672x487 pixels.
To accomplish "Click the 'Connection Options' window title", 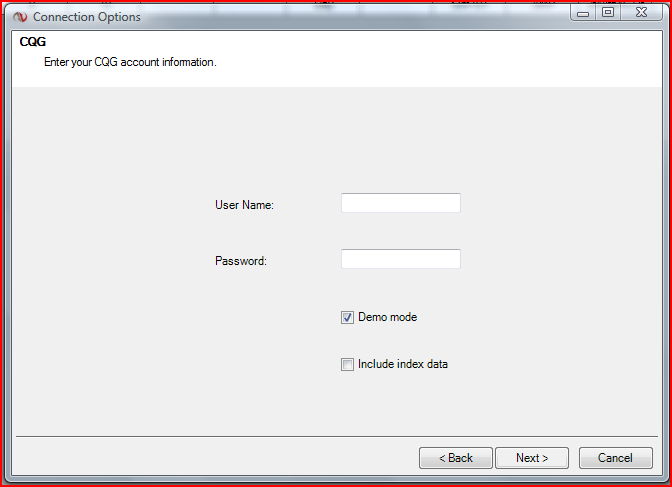I will (x=87, y=17).
